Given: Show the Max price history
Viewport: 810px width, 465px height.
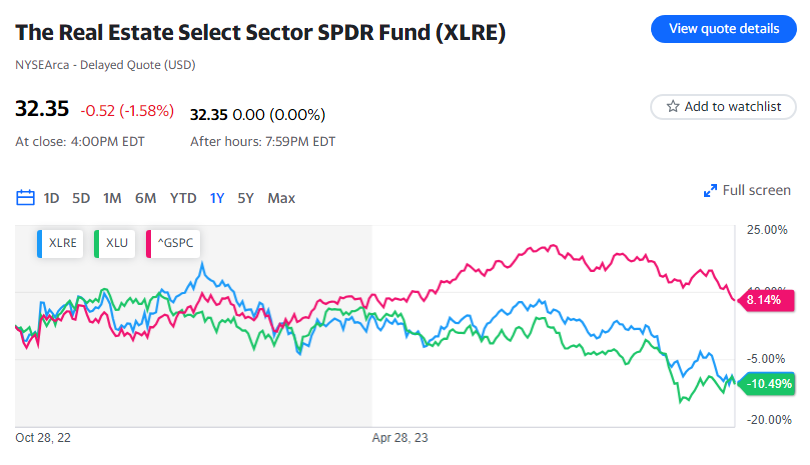Looking at the screenshot, I should (281, 198).
